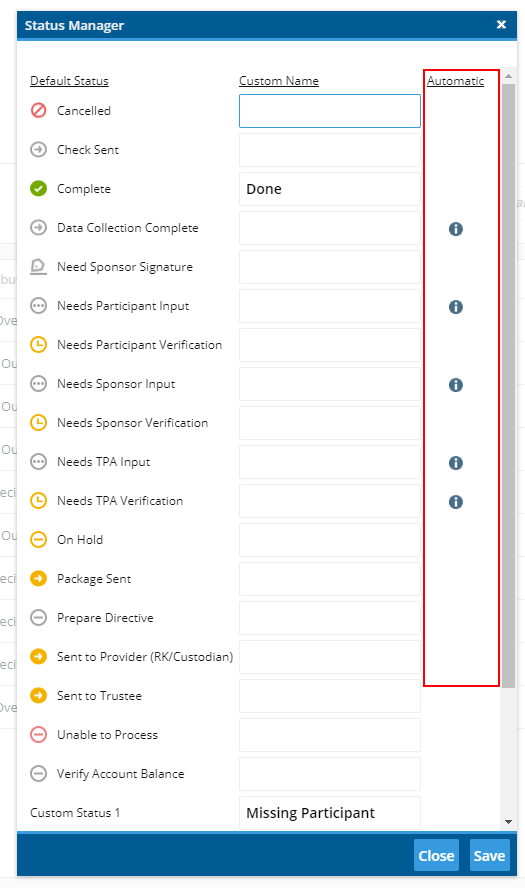
Task: Open the info icon for Needs Sponsor Input
Action: click(455, 385)
